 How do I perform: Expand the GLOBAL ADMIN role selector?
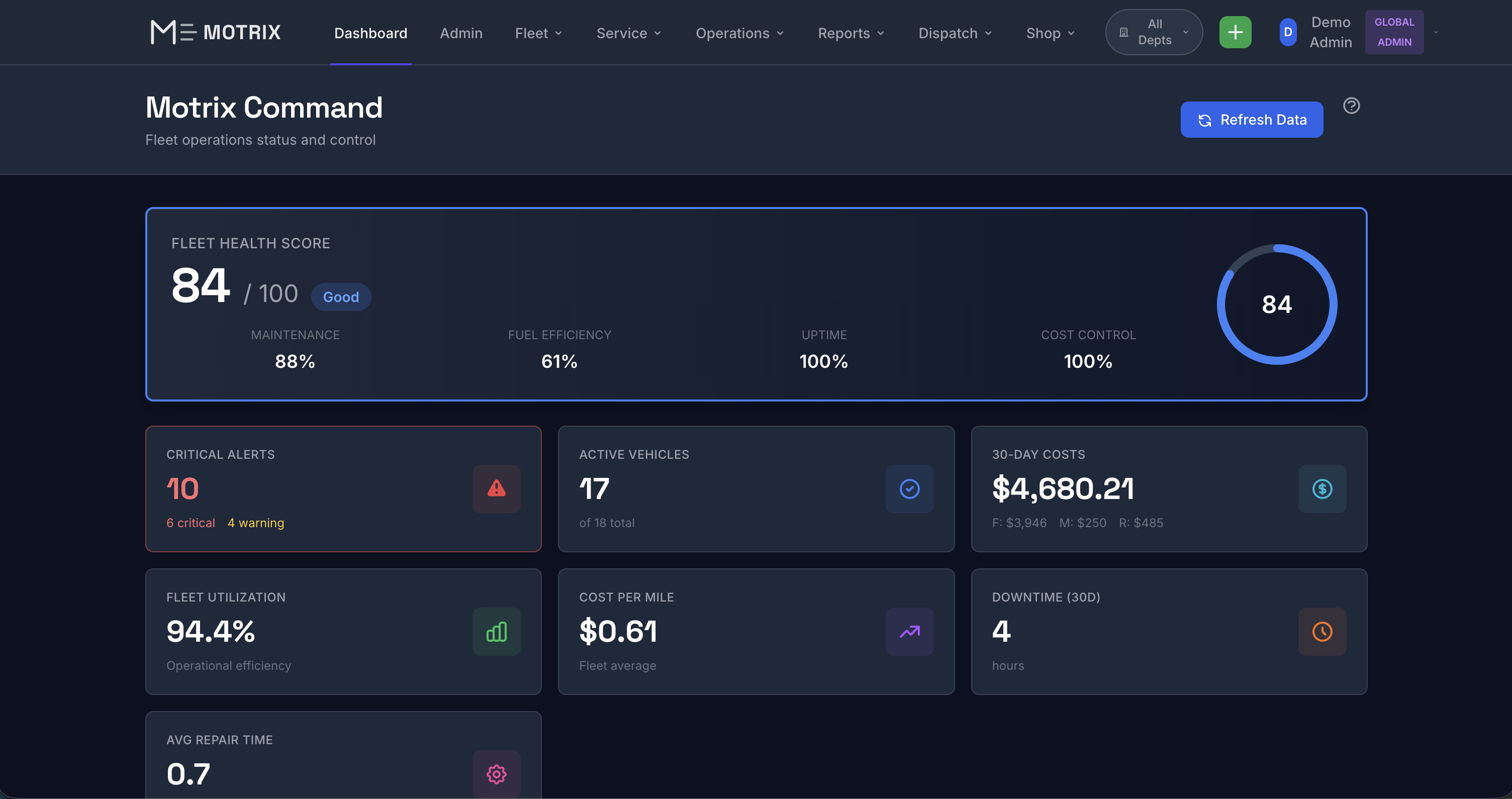pos(1394,32)
